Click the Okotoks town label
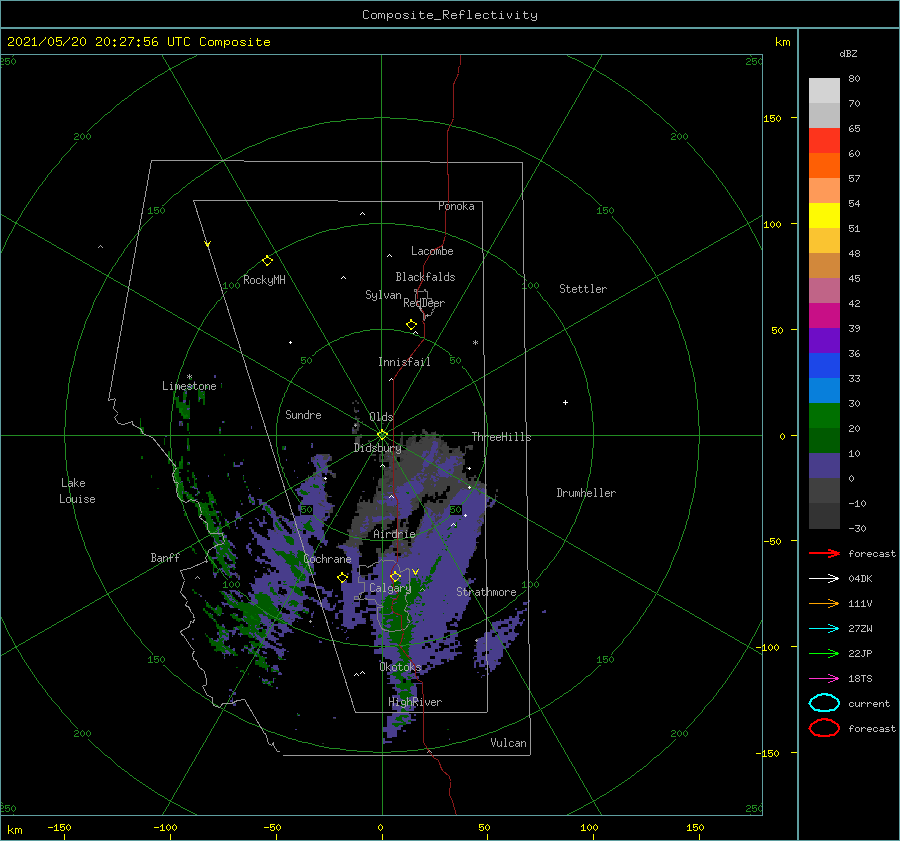Image resolution: width=900 pixels, height=841 pixels. (x=401, y=667)
